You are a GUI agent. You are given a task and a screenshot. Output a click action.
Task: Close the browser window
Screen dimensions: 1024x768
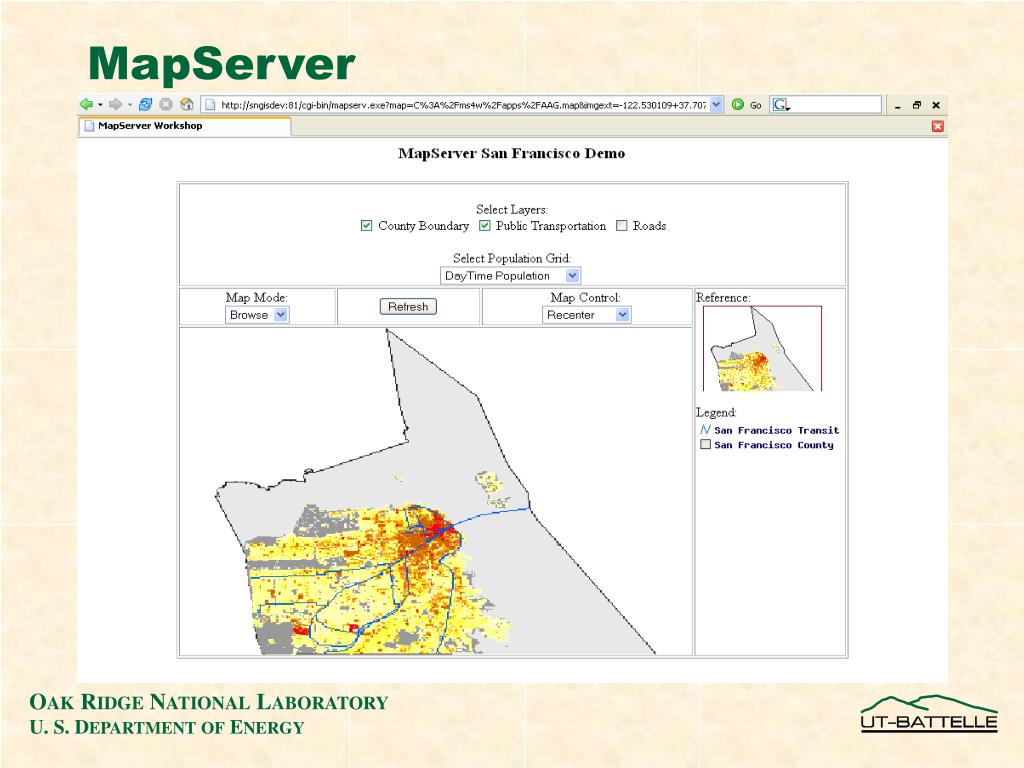coord(936,105)
